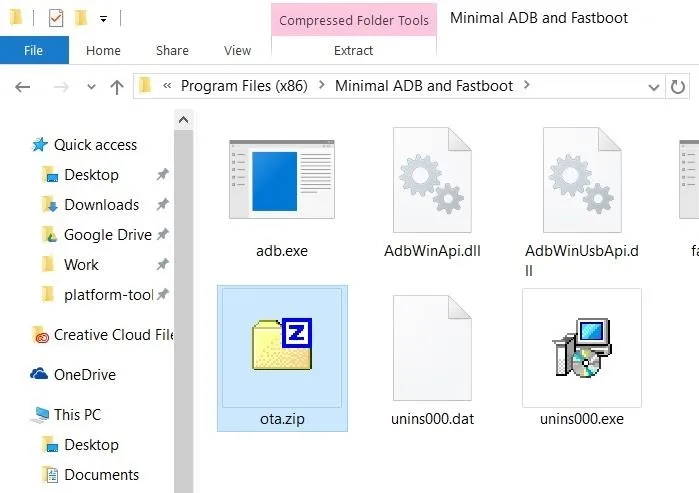Click the ota.zip file name label
The image size is (699, 493).
(x=282, y=419)
